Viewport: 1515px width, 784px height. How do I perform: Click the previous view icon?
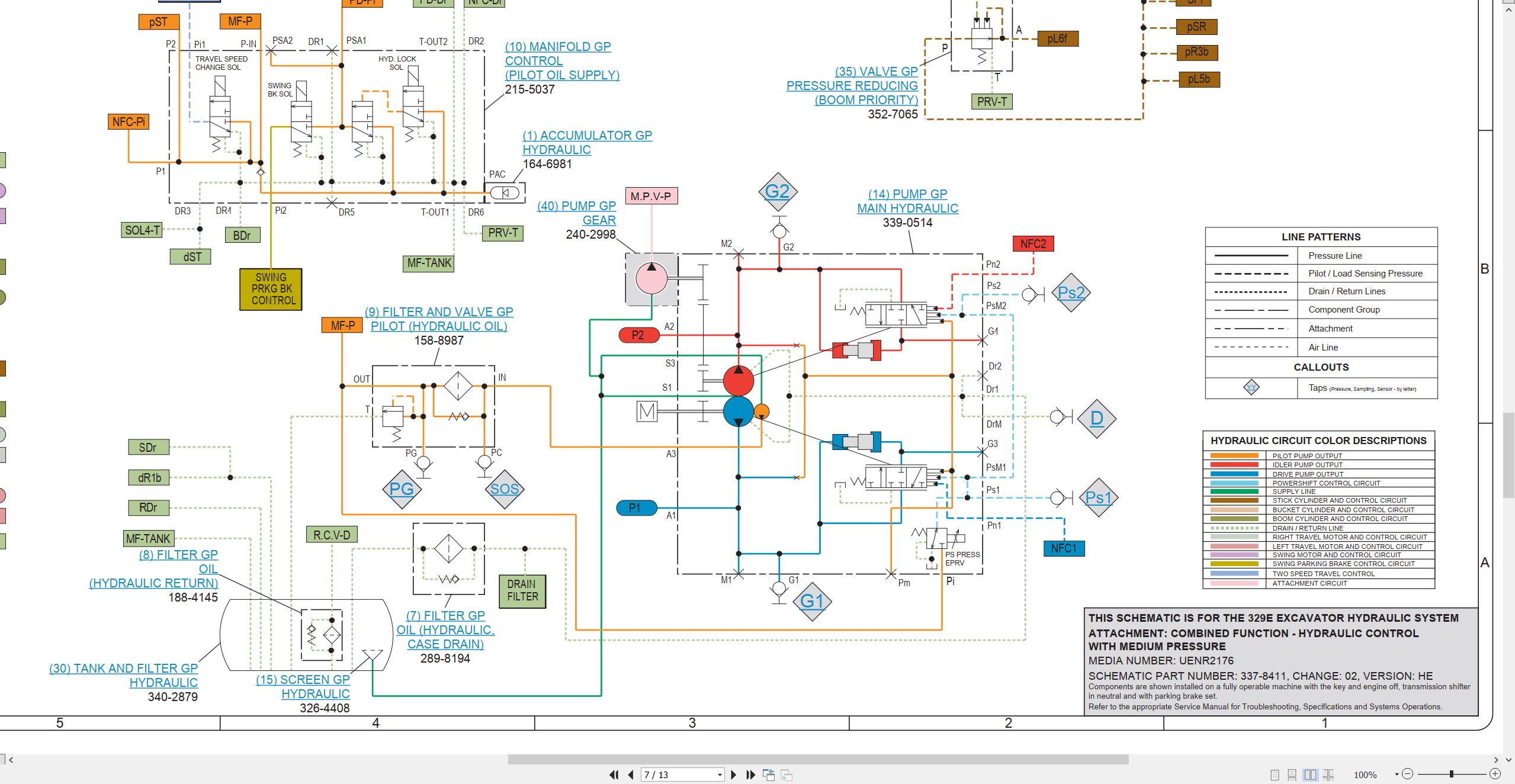click(x=769, y=775)
